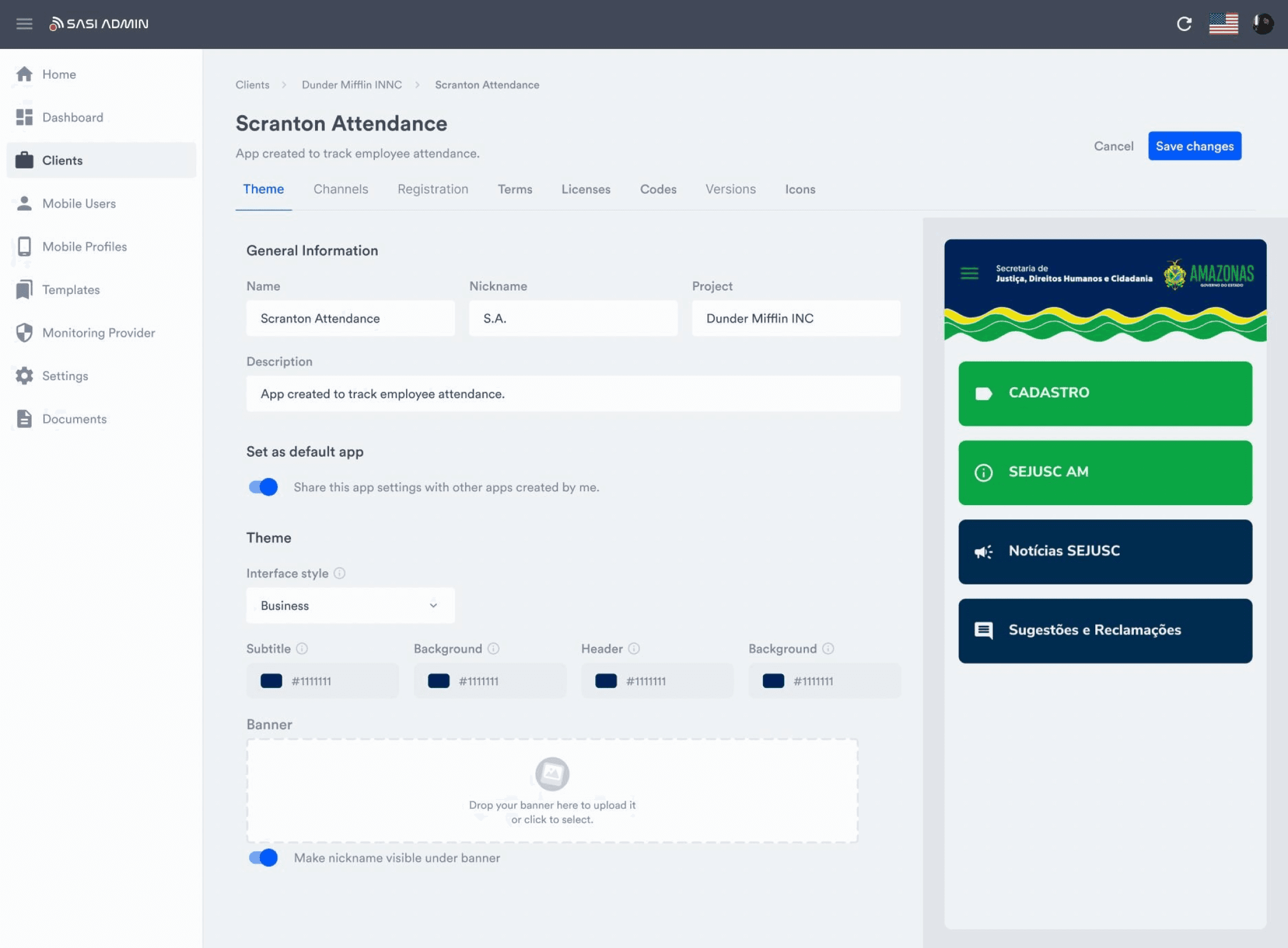This screenshot has height=948, width=1288.
Task: Open the Project field Dunder Mifflin INC
Action: pyautogui.click(x=796, y=318)
